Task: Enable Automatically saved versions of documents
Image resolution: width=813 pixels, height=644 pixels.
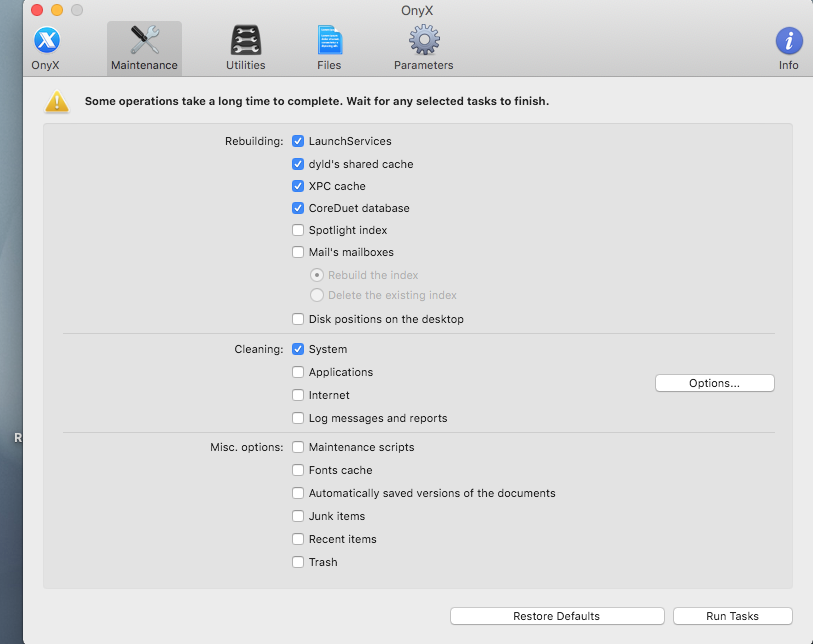Action: pos(298,493)
